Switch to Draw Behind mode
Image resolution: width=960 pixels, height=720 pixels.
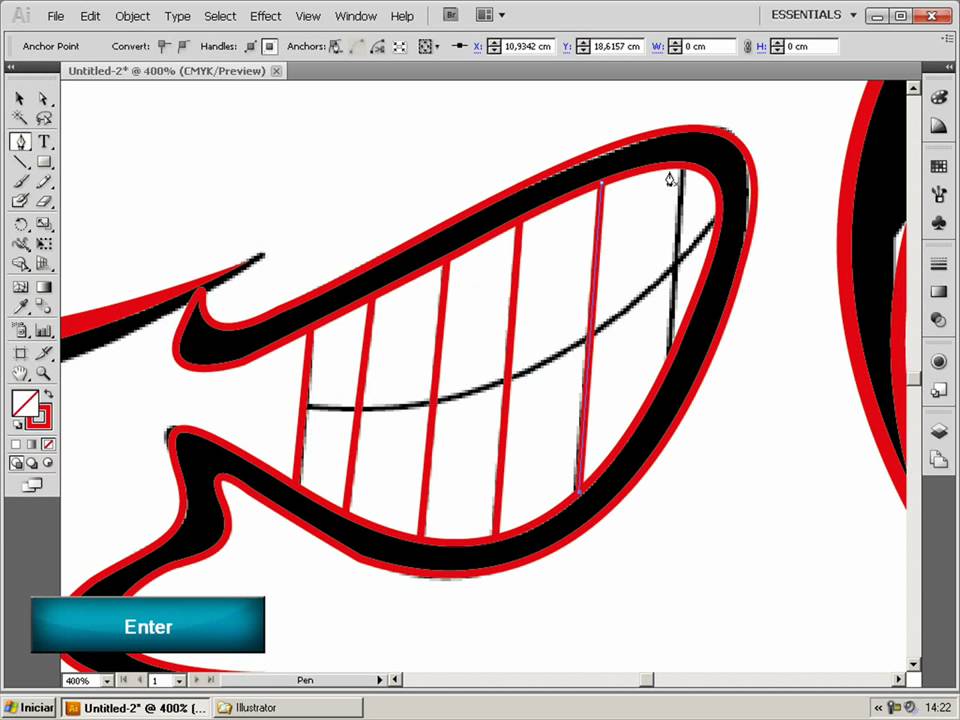(32, 463)
